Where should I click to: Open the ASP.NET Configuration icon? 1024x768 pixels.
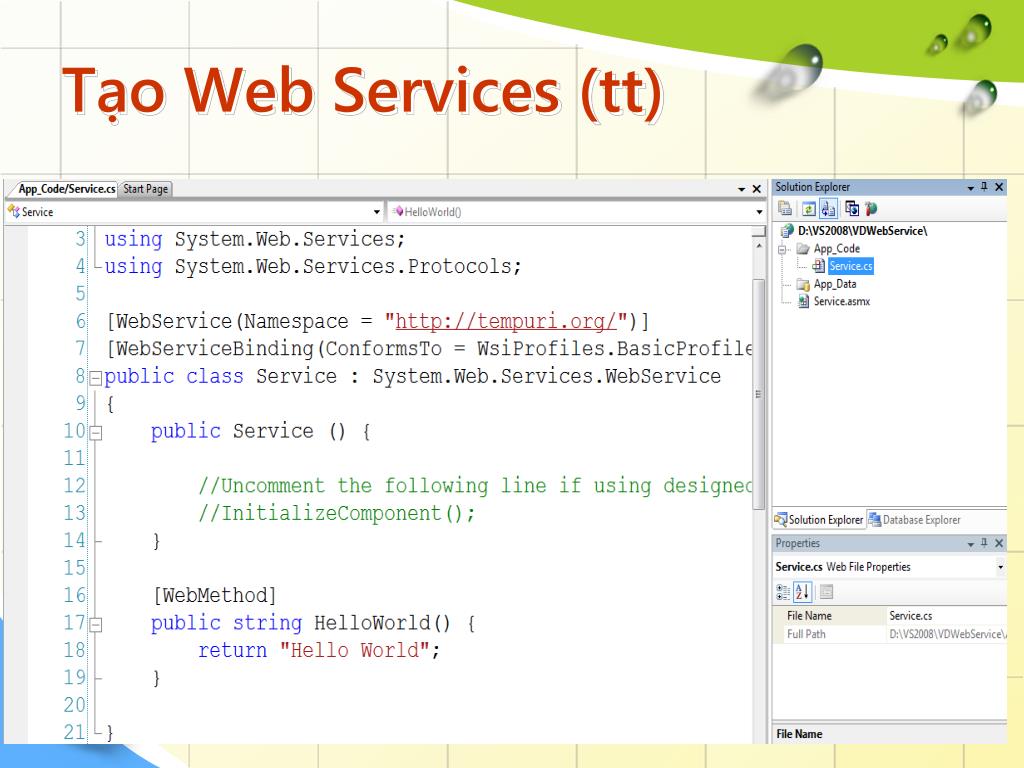coord(871,208)
